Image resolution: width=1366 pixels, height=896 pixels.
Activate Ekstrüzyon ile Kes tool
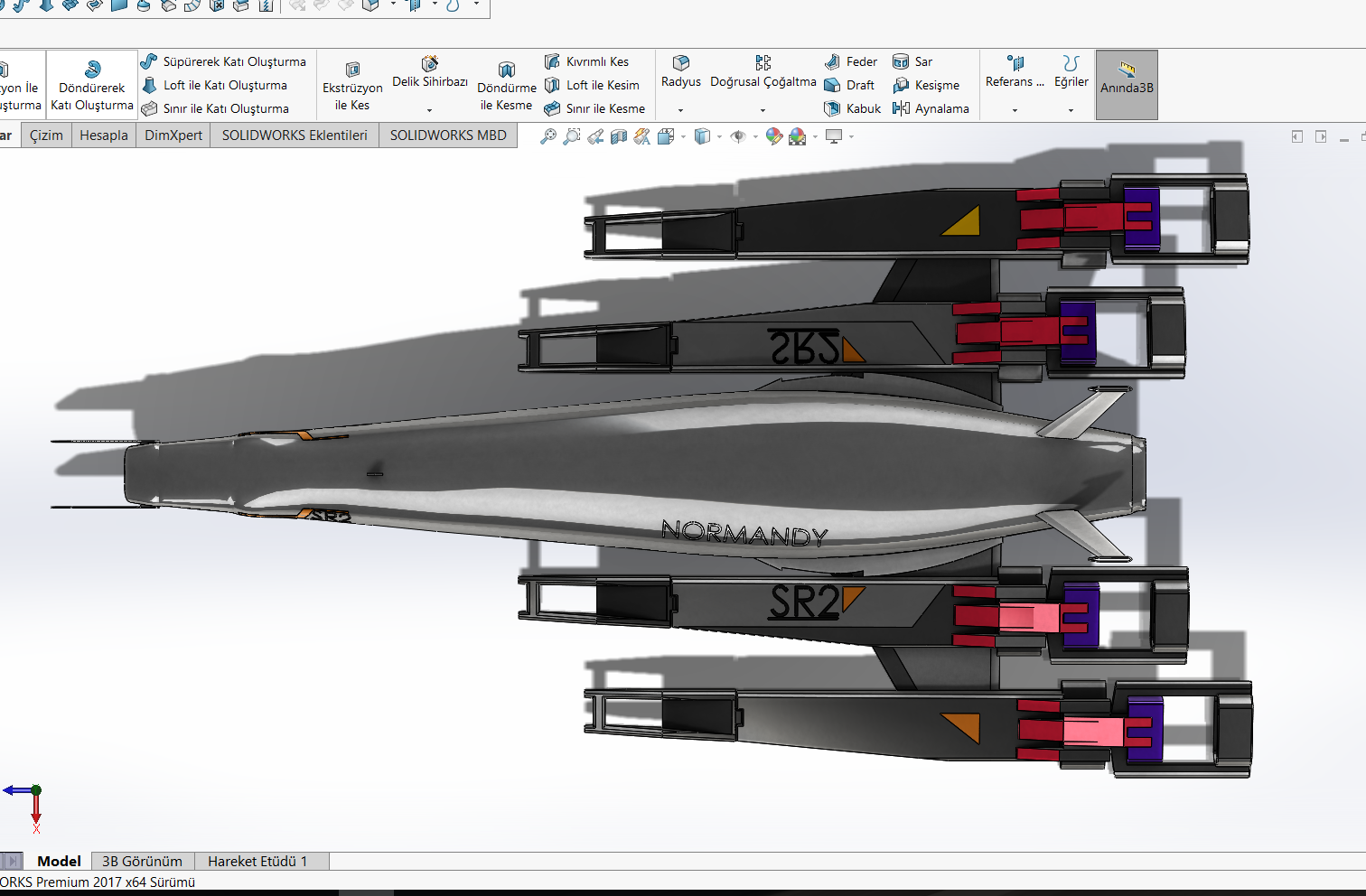pyautogui.click(x=352, y=86)
